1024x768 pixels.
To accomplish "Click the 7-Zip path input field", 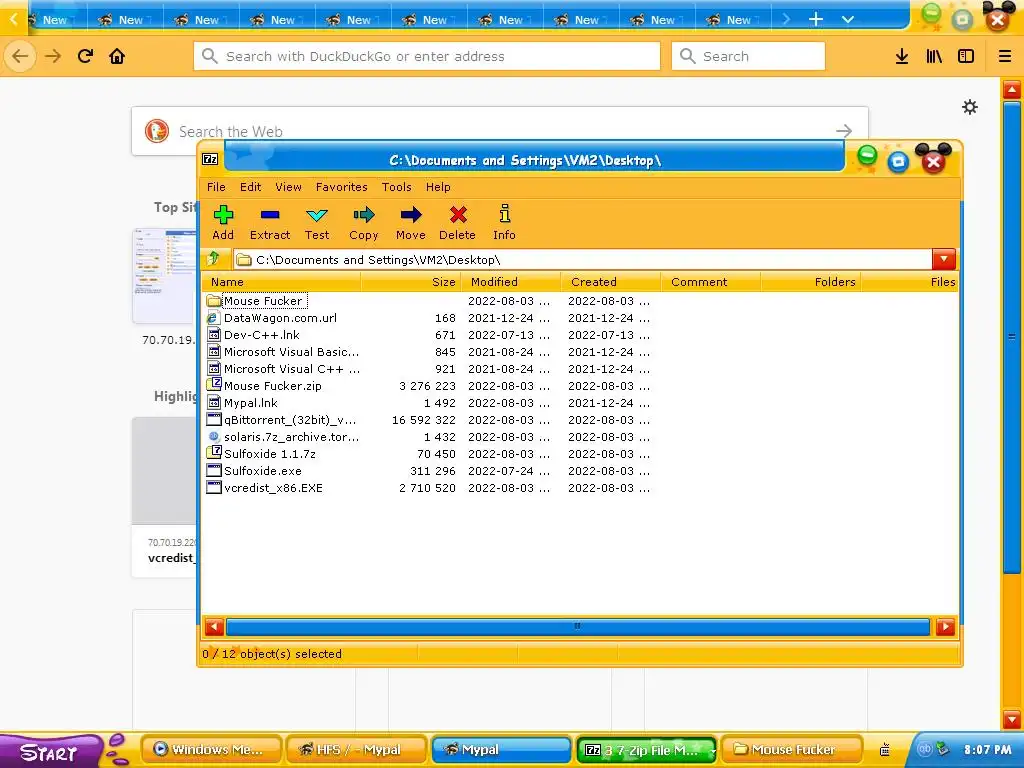I will (583, 259).
